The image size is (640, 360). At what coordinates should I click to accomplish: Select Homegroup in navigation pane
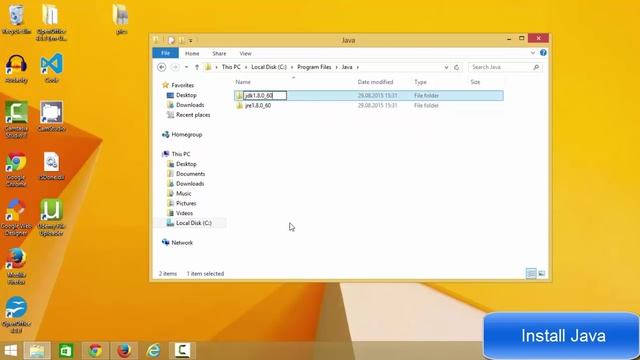pos(187,134)
